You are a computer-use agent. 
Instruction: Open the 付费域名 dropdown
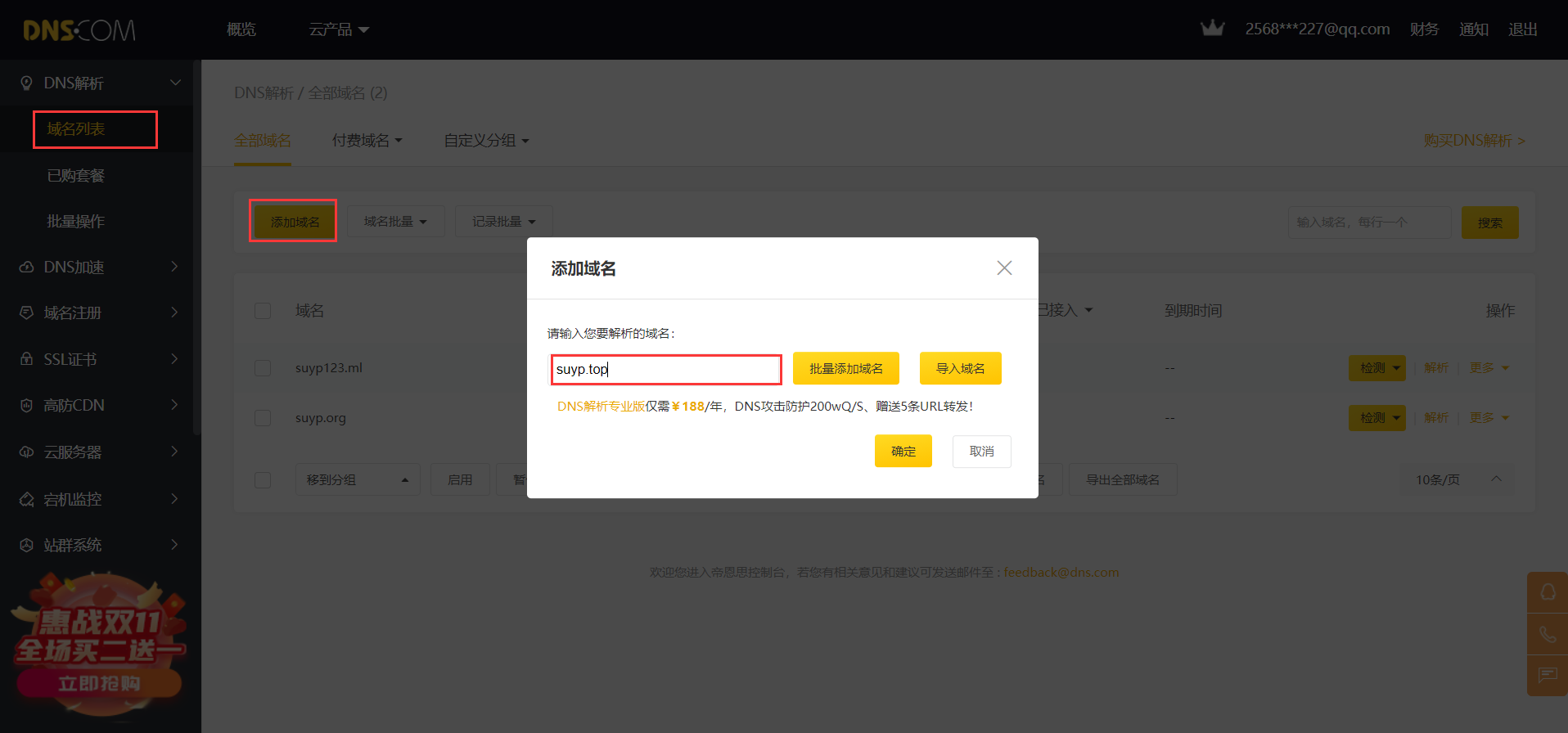click(367, 141)
